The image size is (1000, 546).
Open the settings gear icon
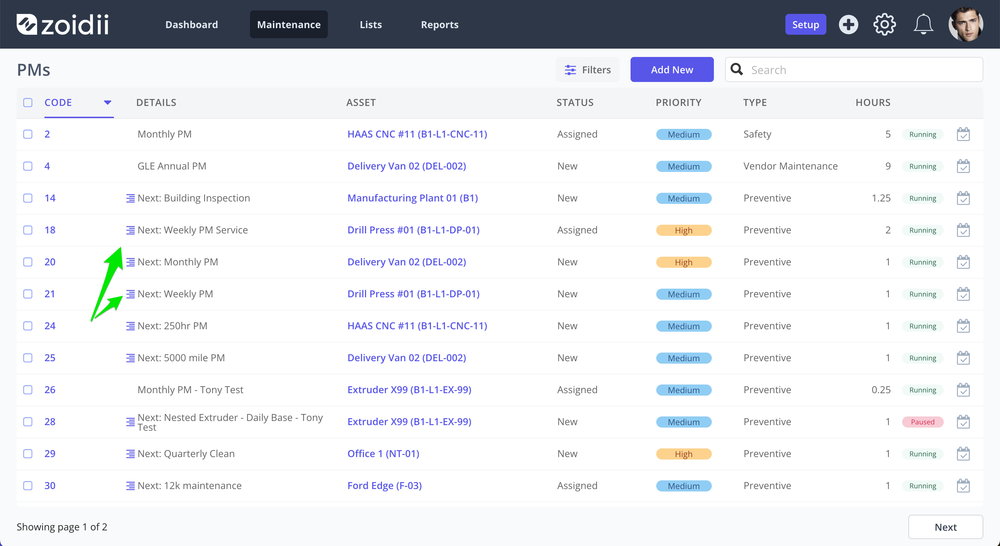pos(885,24)
